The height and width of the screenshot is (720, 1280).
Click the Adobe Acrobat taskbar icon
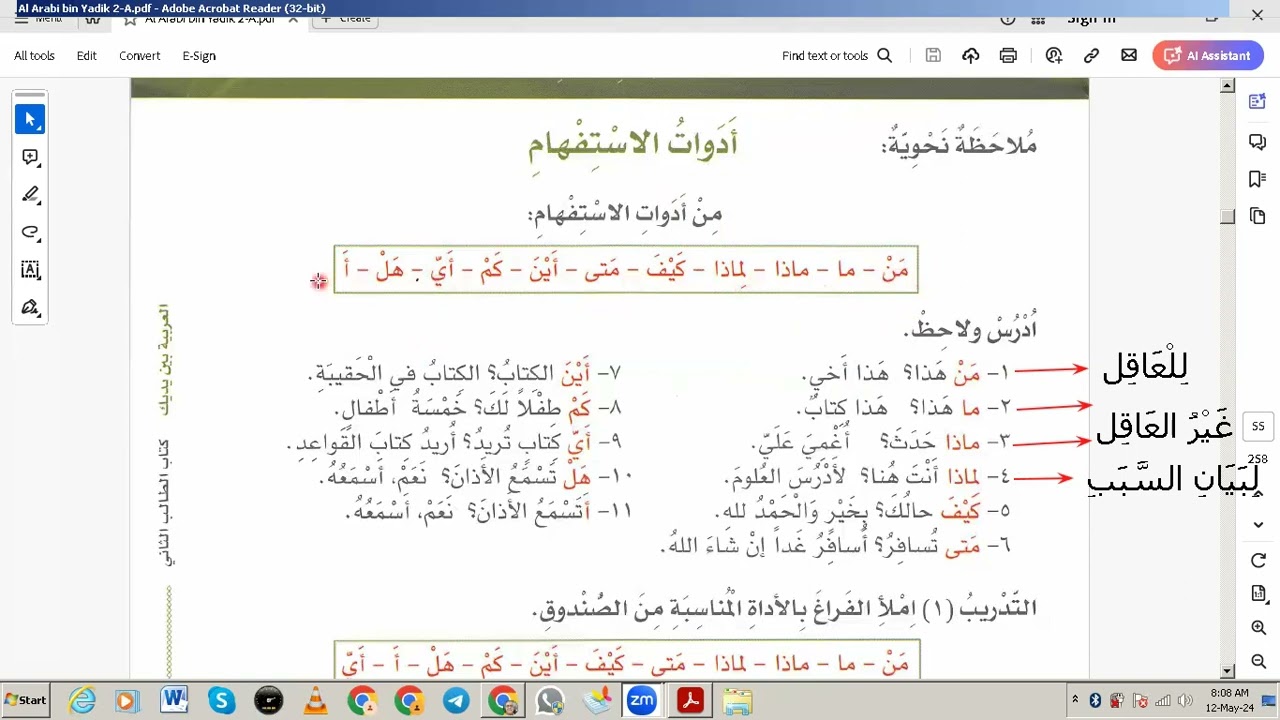[690, 700]
